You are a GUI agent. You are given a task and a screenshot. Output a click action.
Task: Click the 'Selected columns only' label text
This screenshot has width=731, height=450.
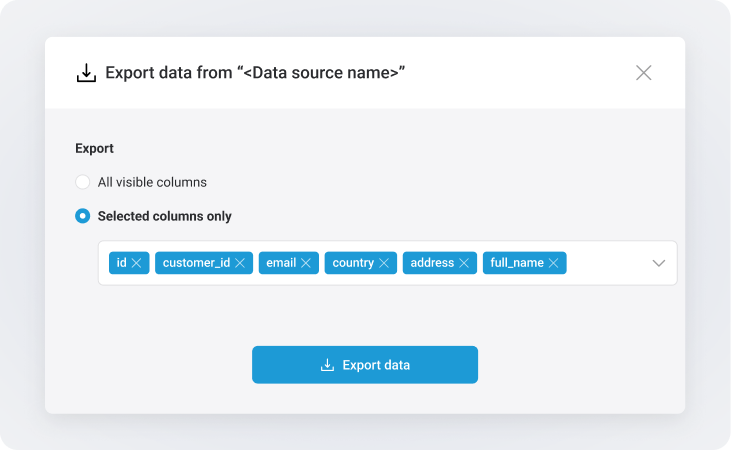click(x=164, y=216)
